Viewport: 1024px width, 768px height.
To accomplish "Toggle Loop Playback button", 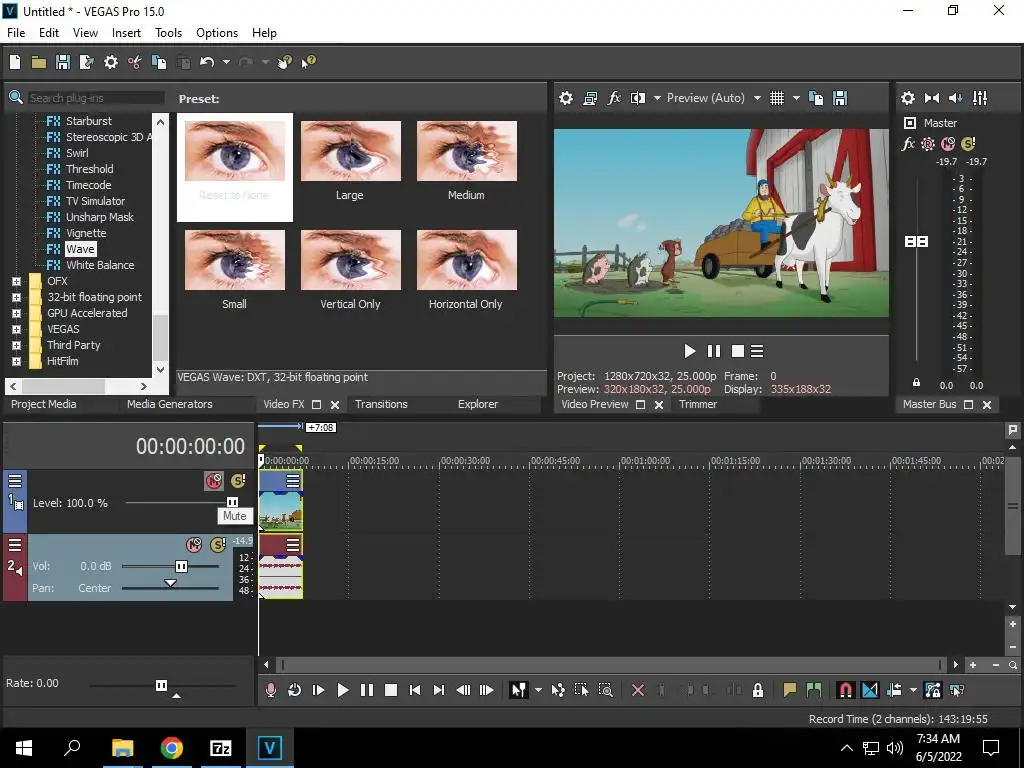I will 295,690.
